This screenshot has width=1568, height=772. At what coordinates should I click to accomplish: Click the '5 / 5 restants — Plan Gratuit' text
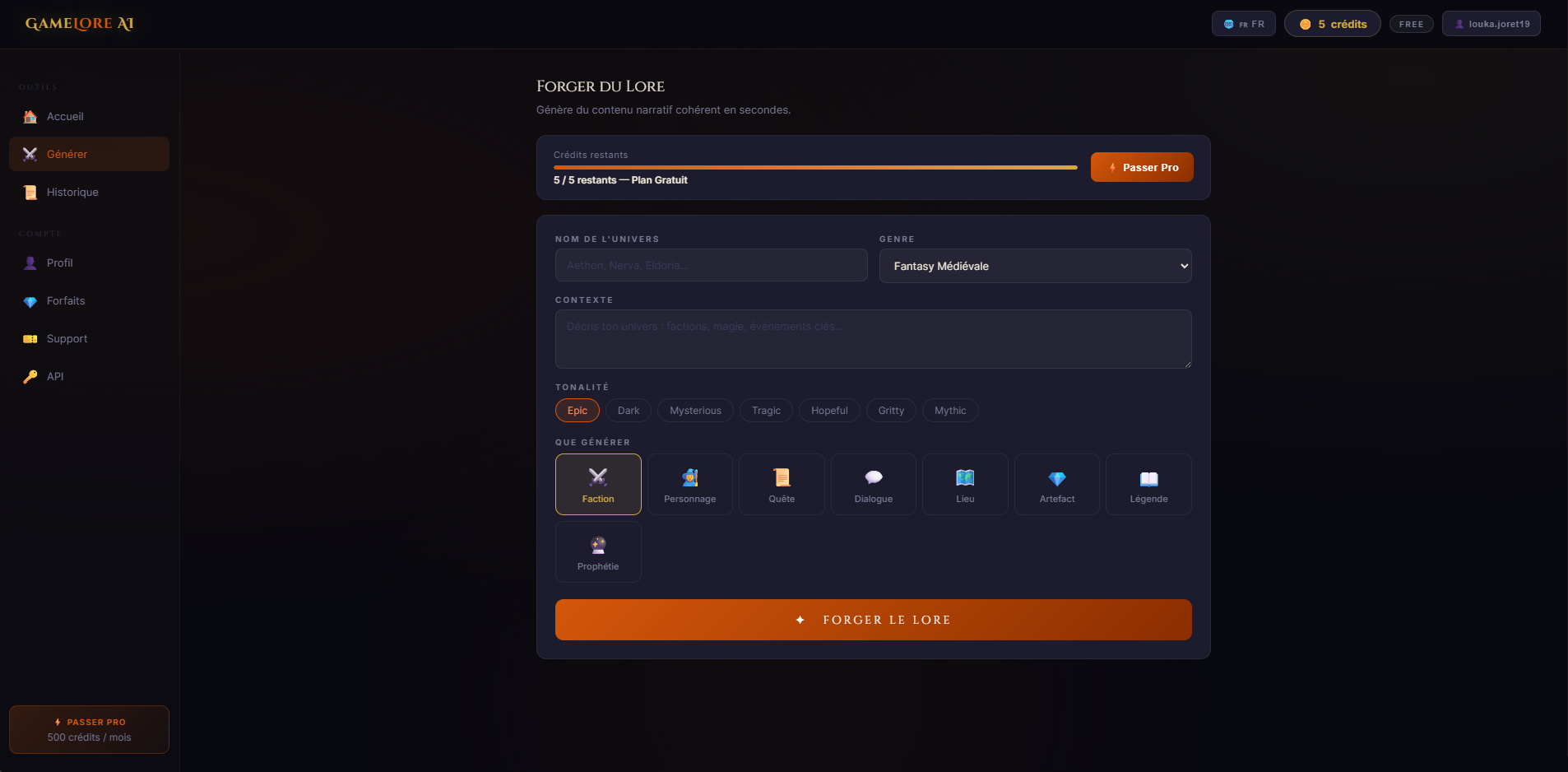point(620,180)
